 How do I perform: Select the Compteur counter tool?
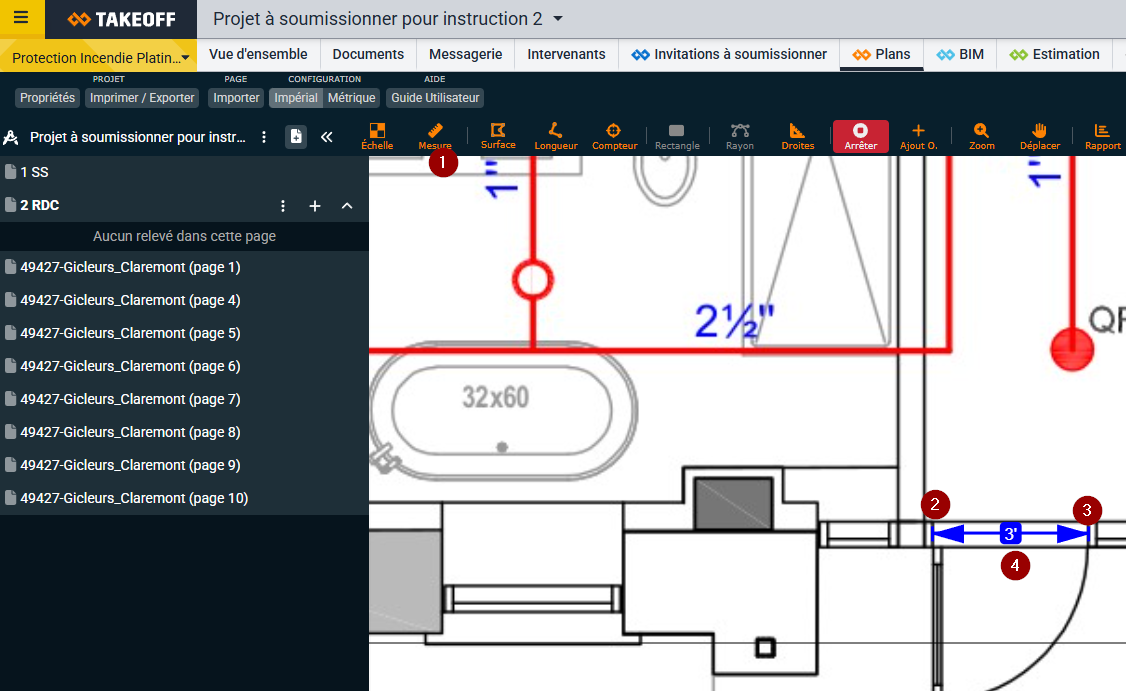pyautogui.click(x=614, y=136)
